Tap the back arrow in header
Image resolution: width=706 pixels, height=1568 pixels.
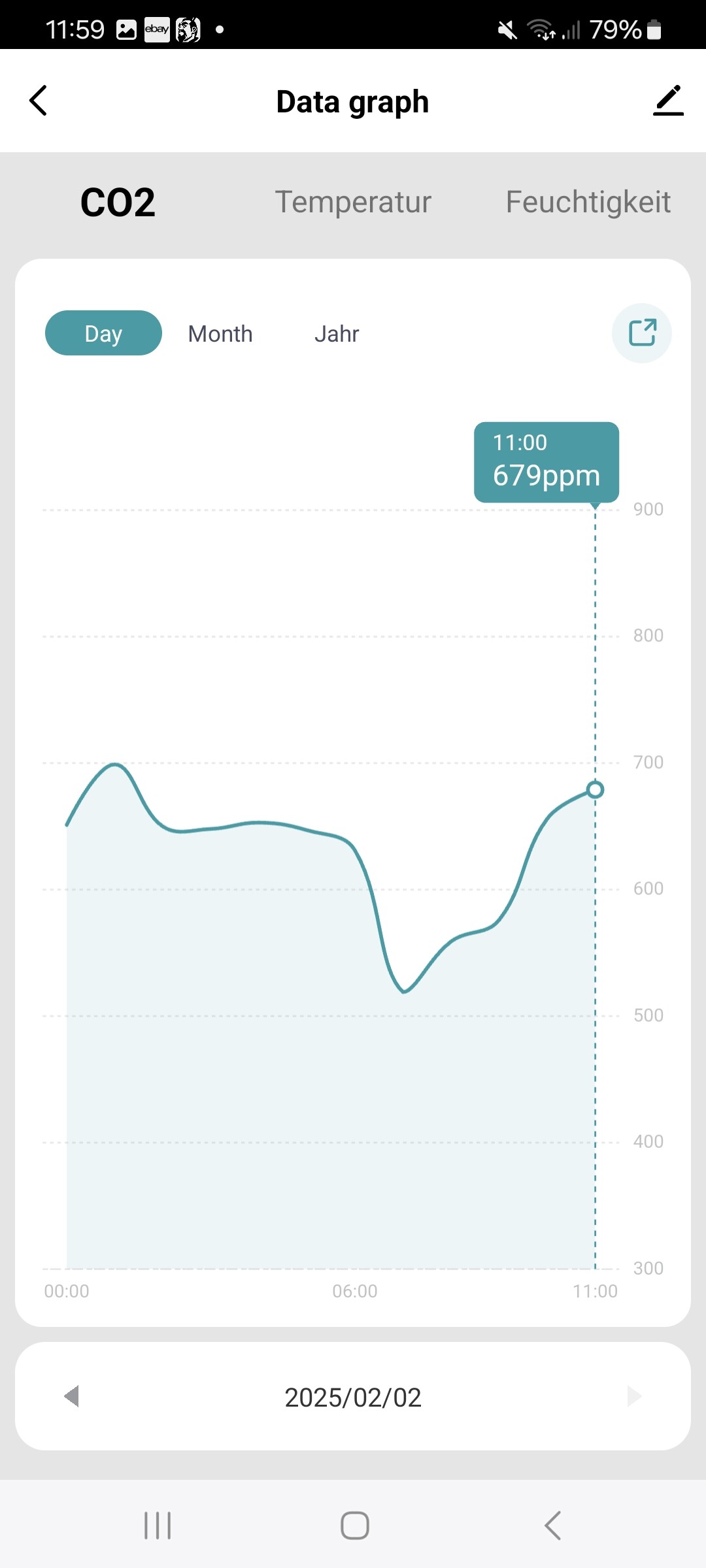(39, 101)
